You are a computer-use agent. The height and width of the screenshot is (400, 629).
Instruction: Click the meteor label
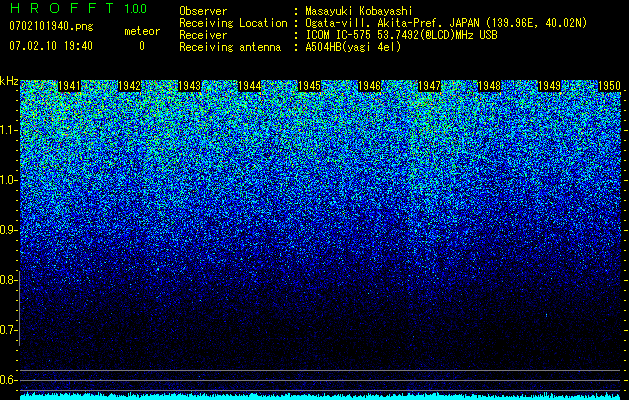click(x=142, y=31)
